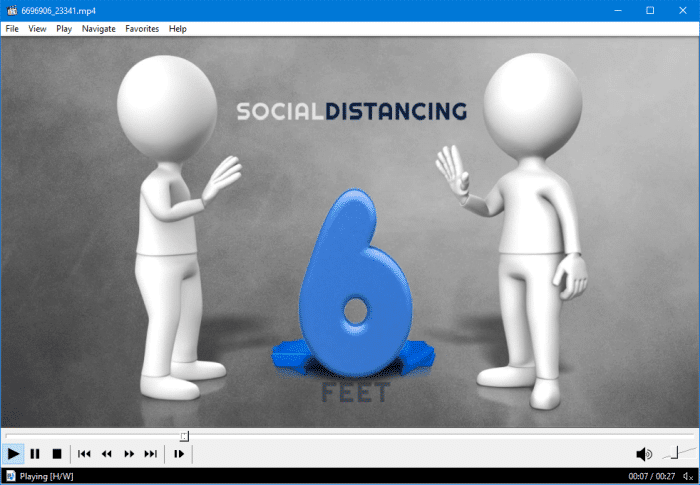This screenshot has width=700, height=485.
Task: Skip to the previous file
Action: tap(85, 454)
